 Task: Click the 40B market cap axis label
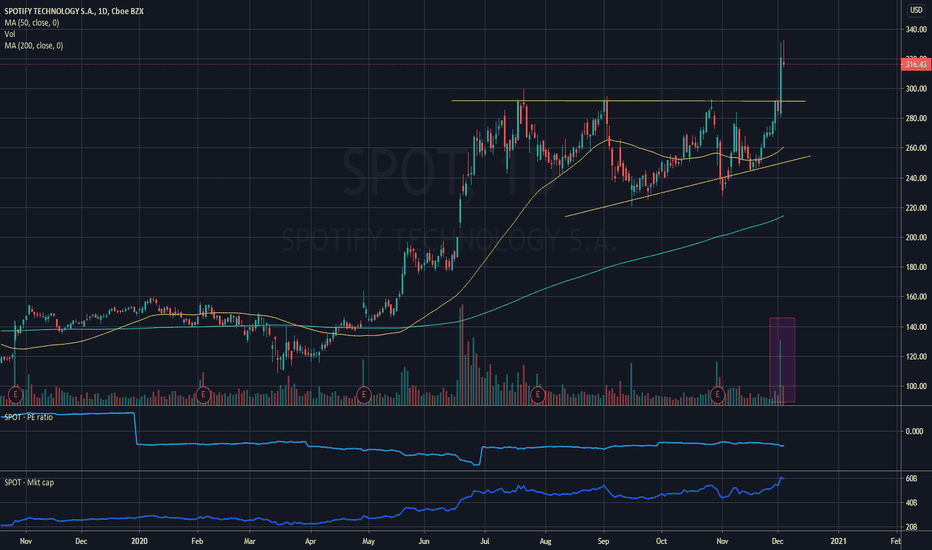coord(911,503)
